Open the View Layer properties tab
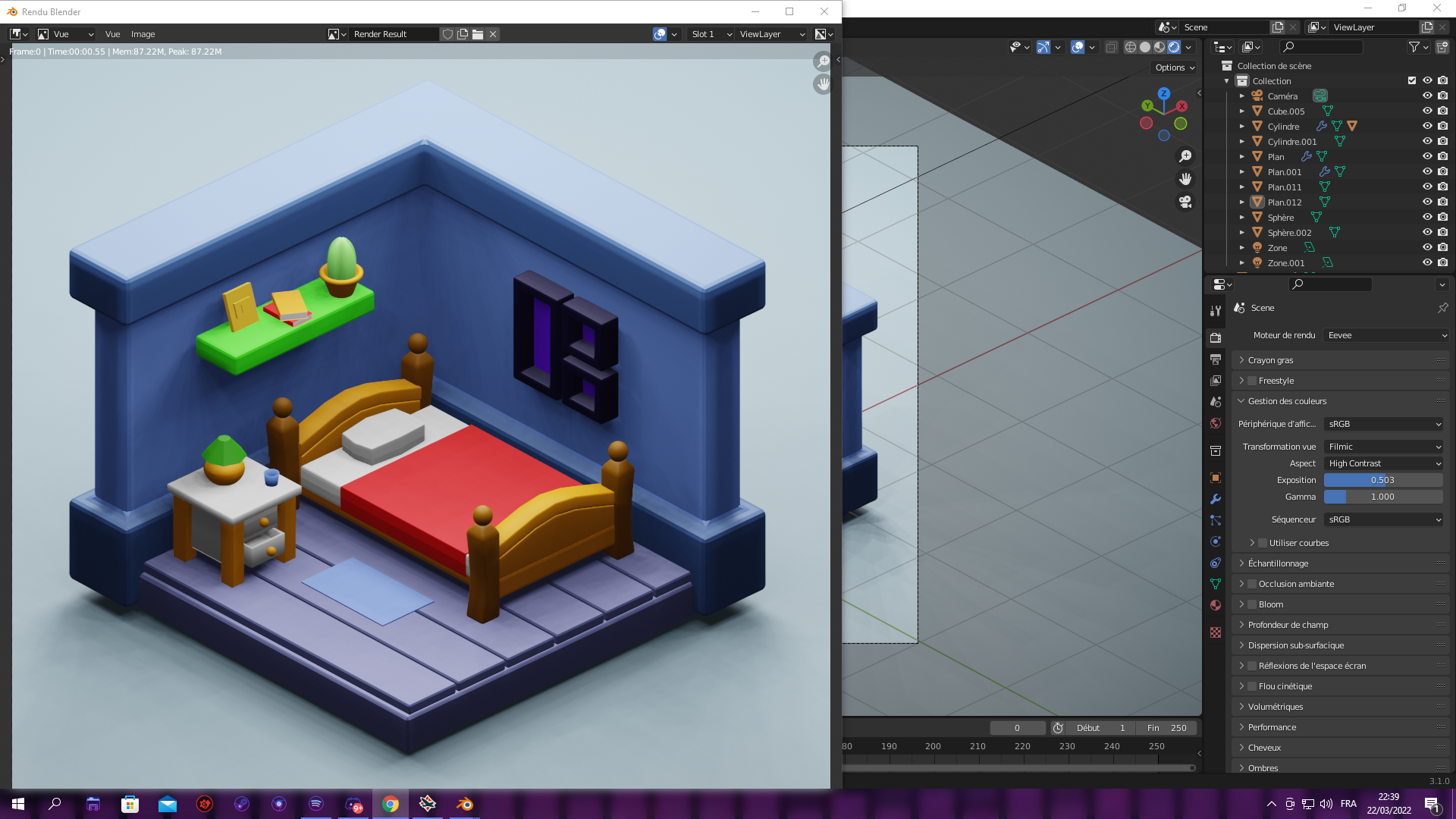 click(x=1216, y=381)
